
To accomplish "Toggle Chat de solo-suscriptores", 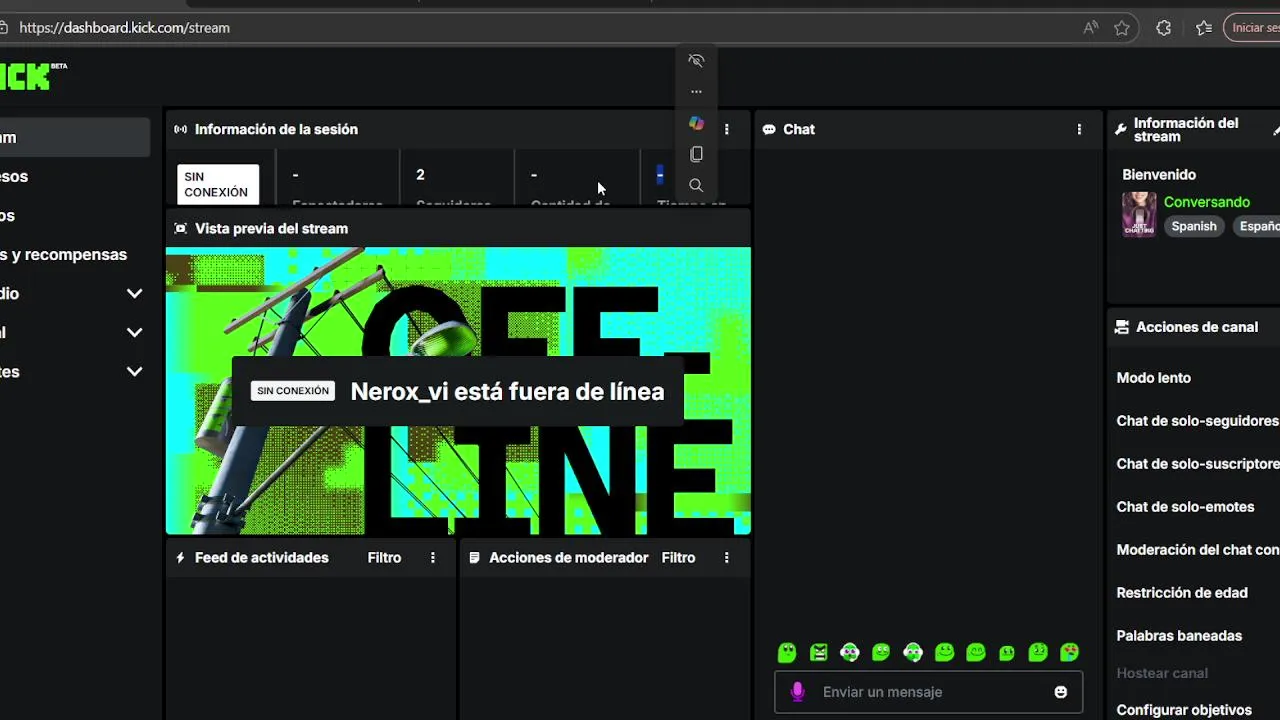I will coord(1198,464).
